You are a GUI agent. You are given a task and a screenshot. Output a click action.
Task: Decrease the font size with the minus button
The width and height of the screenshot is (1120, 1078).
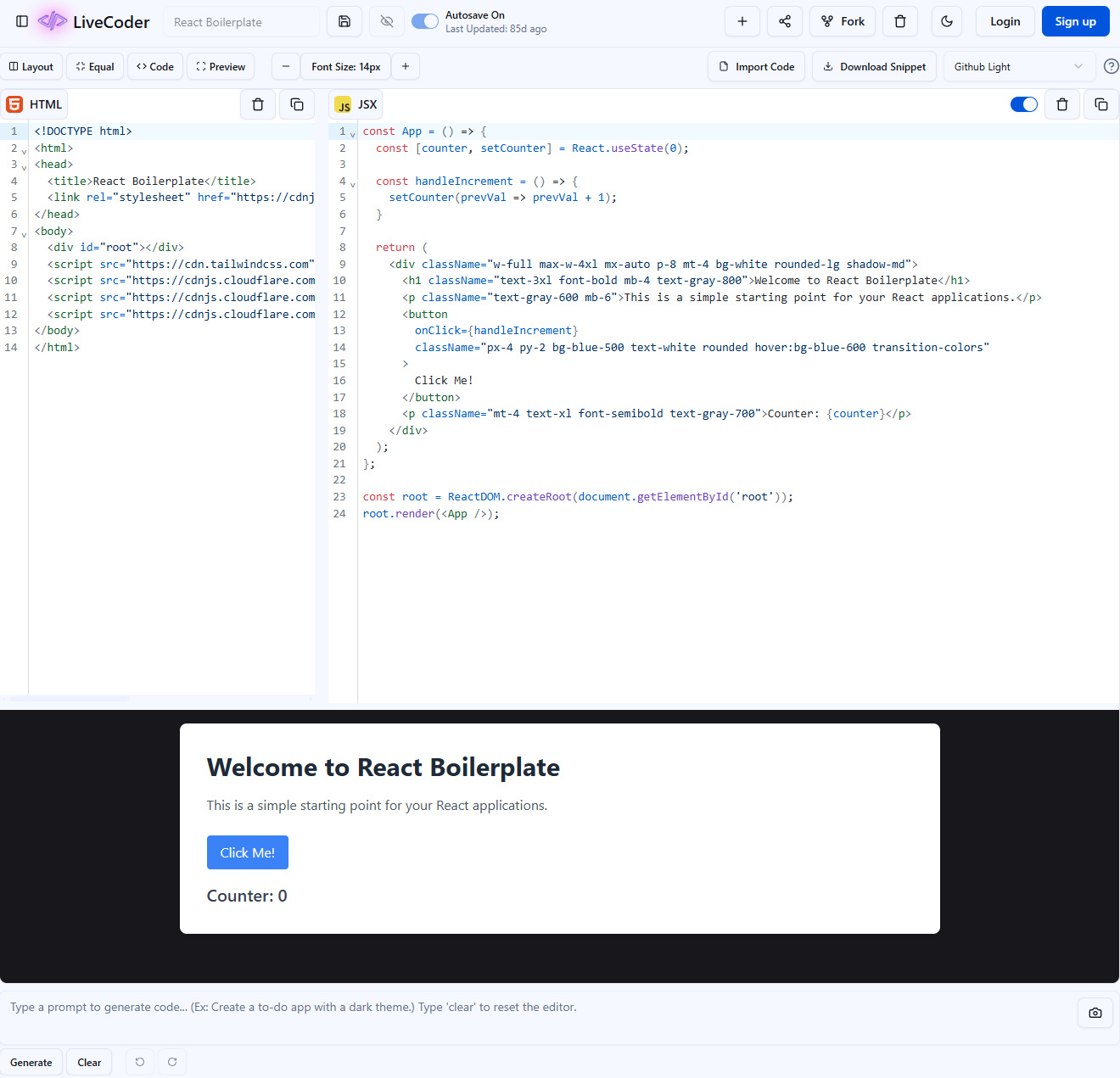(286, 66)
